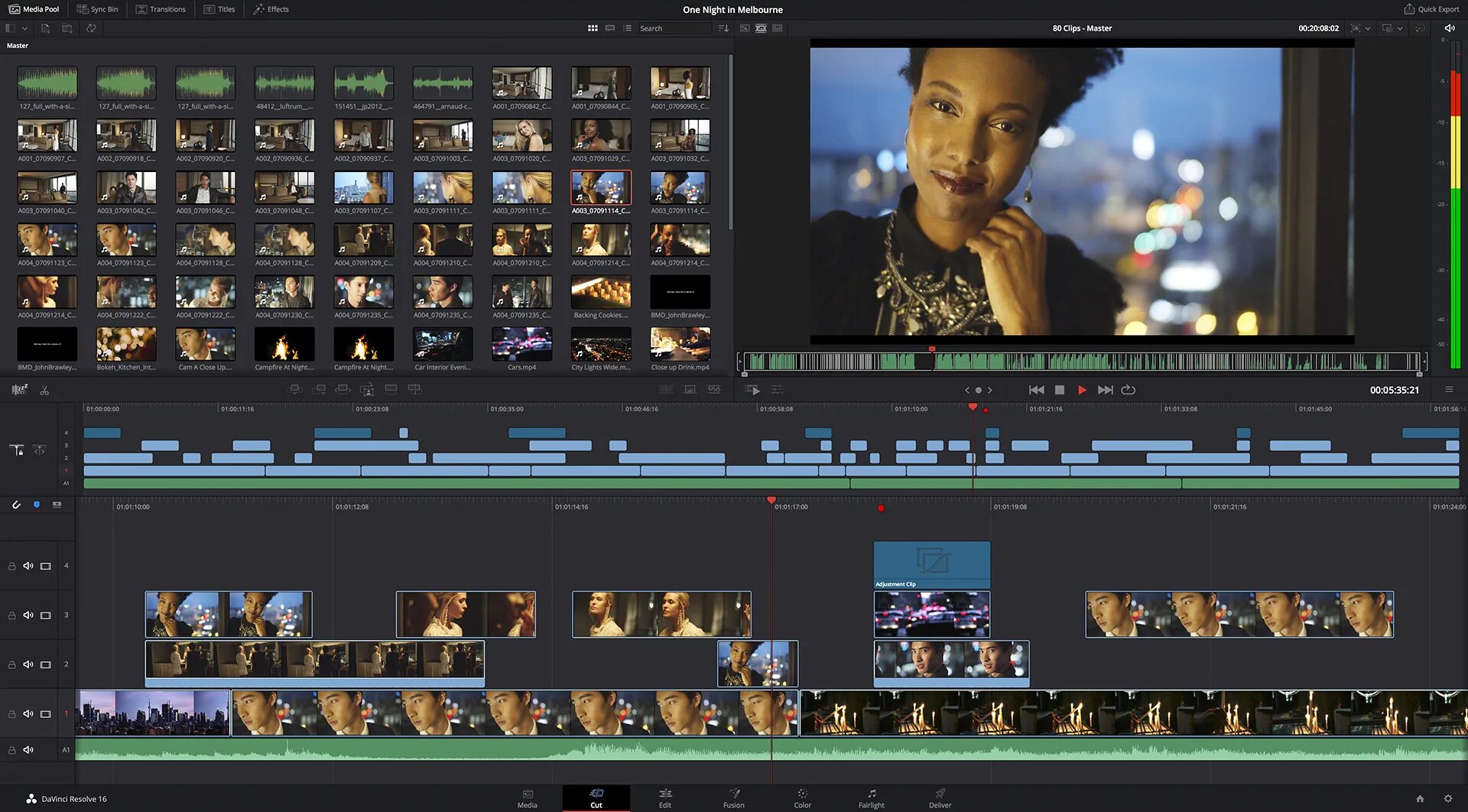Open the Deliver page

pos(940,798)
